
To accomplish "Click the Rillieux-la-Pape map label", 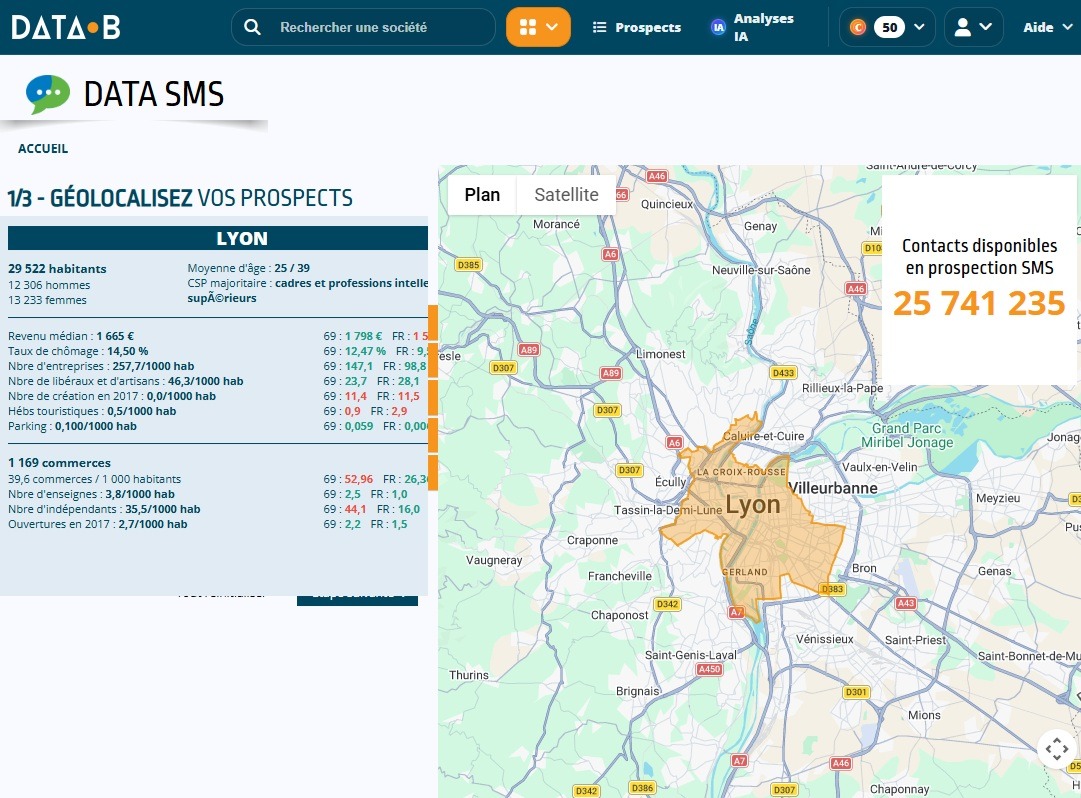I will (842, 388).
